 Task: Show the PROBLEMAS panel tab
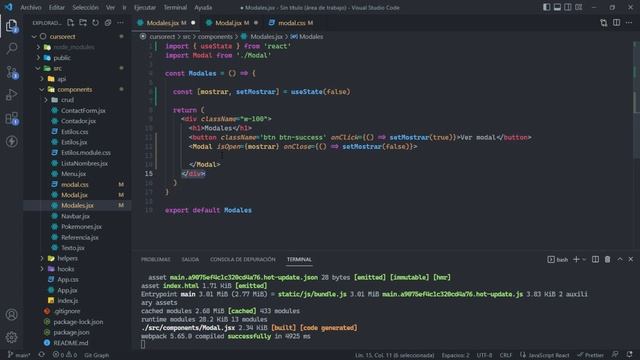(156, 260)
